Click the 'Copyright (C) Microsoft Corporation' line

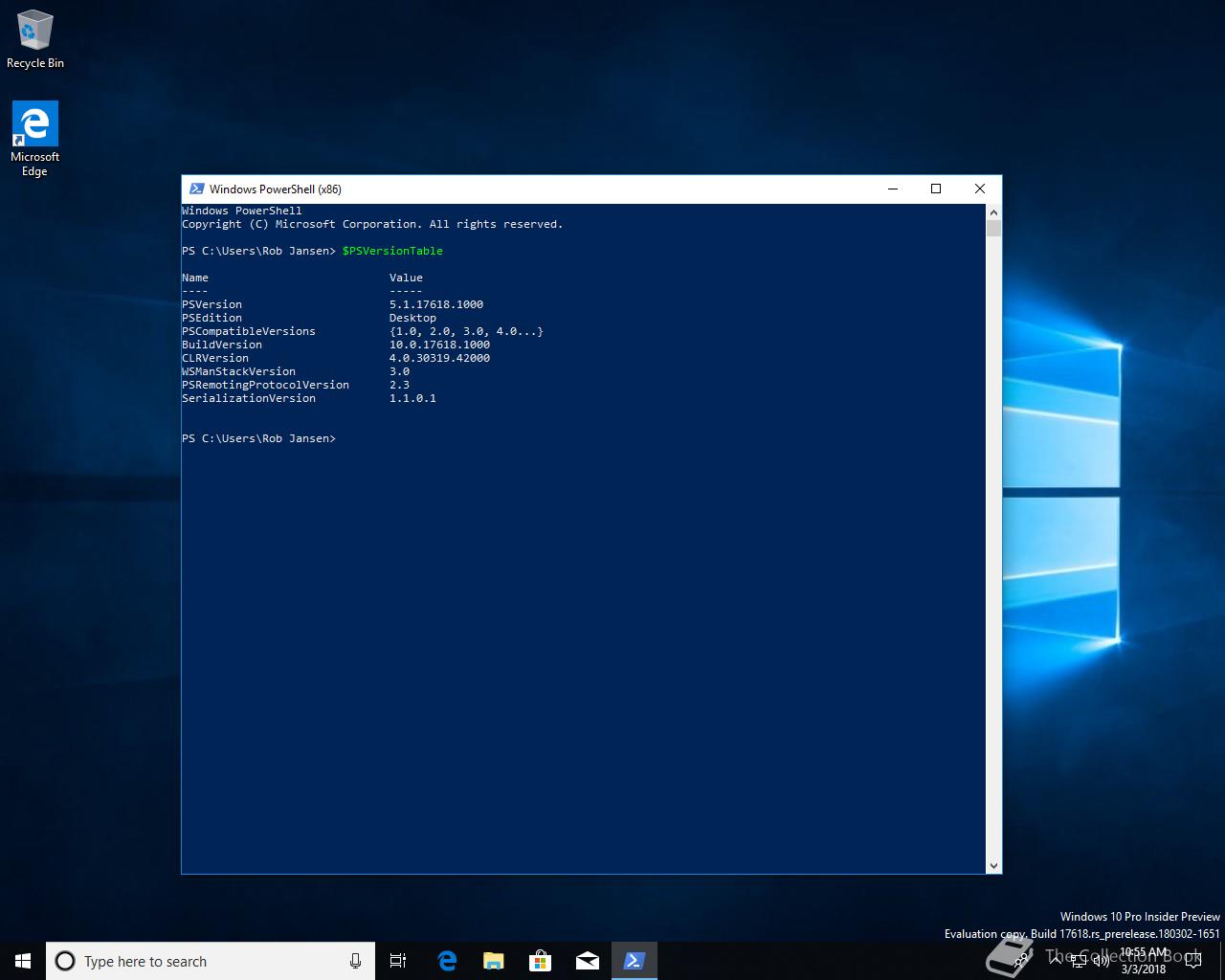pyautogui.click(x=372, y=224)
